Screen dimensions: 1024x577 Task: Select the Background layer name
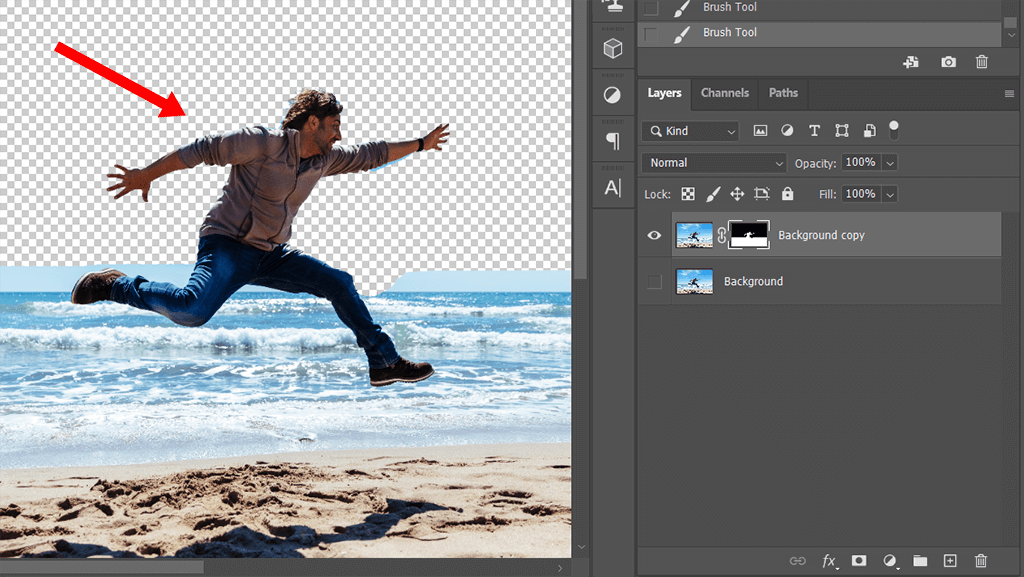[x=753, y=281]
